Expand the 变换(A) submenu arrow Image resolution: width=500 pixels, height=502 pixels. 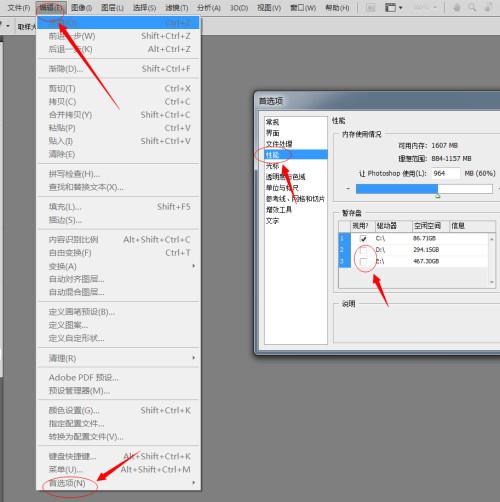tap(194, 266)
